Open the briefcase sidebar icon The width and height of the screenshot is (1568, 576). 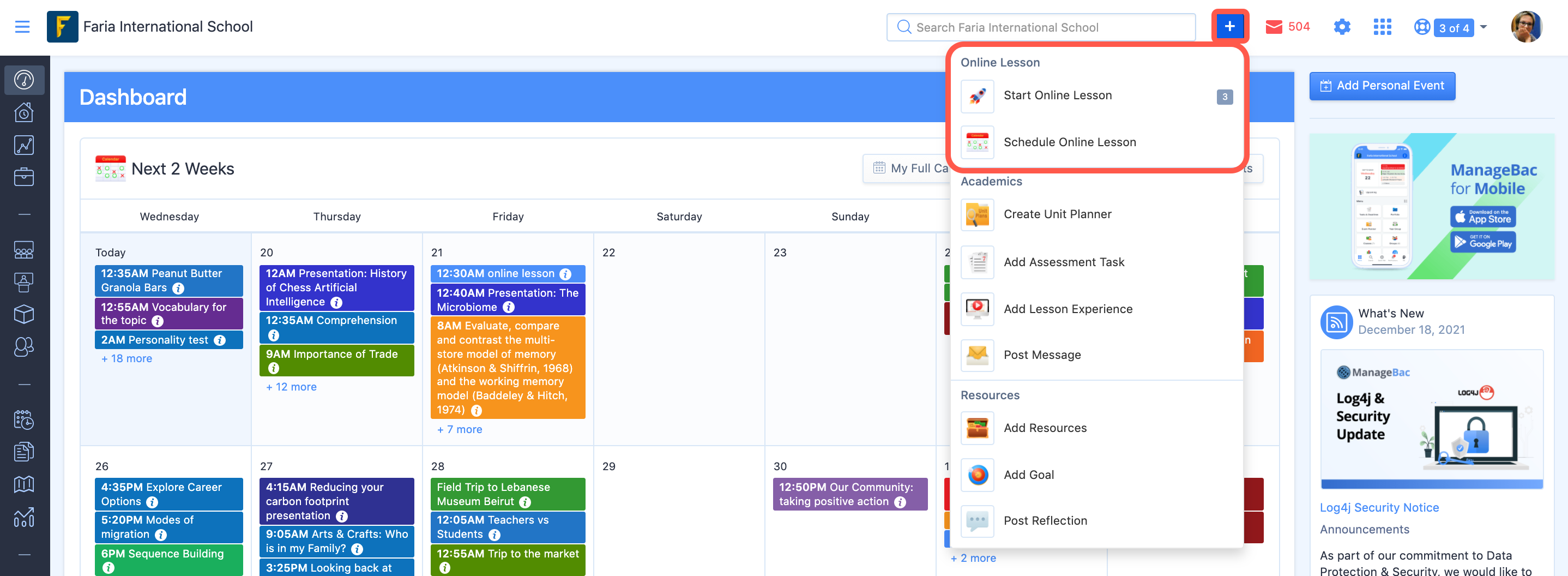click(25, 177)
